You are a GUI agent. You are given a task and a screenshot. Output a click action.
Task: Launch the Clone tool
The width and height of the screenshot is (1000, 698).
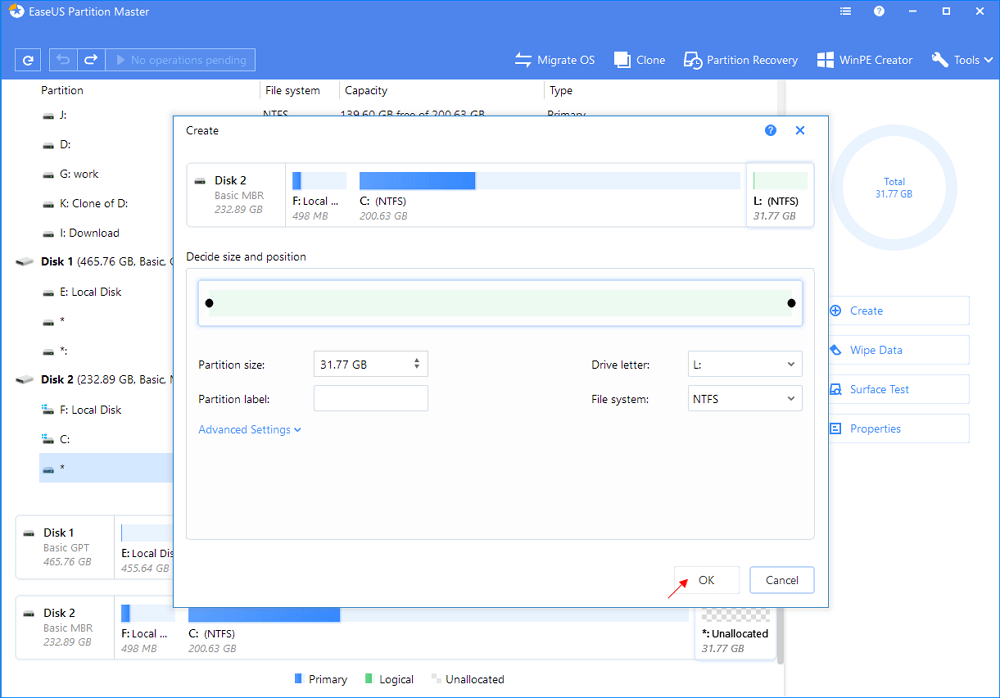point(639,60)
